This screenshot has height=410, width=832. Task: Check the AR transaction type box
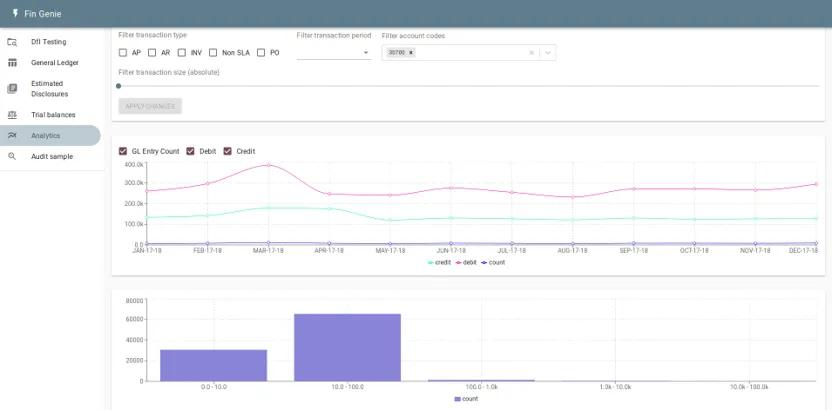[x=152, y=53]
